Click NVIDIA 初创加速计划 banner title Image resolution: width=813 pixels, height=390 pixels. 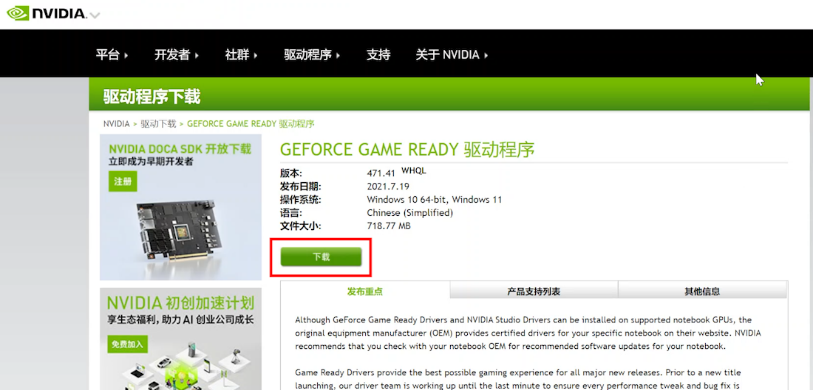[x=180, y=303]
